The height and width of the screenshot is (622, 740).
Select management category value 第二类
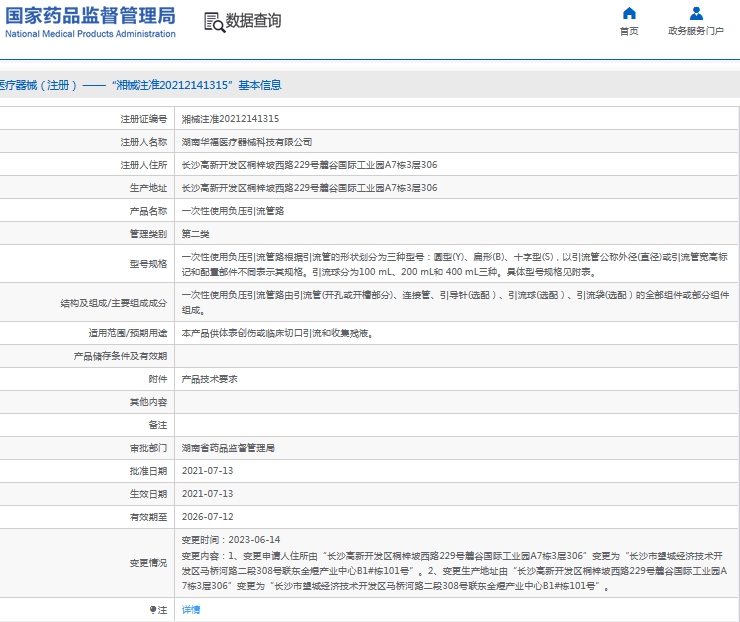[x=195, y=234]
